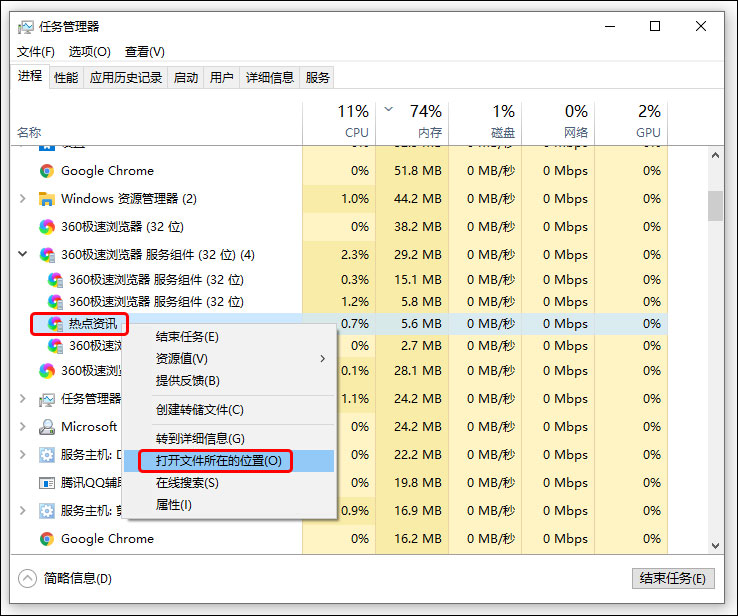Switch to the 用户 tab
This screenshot has height=616, width=738.
coord(221,78)
